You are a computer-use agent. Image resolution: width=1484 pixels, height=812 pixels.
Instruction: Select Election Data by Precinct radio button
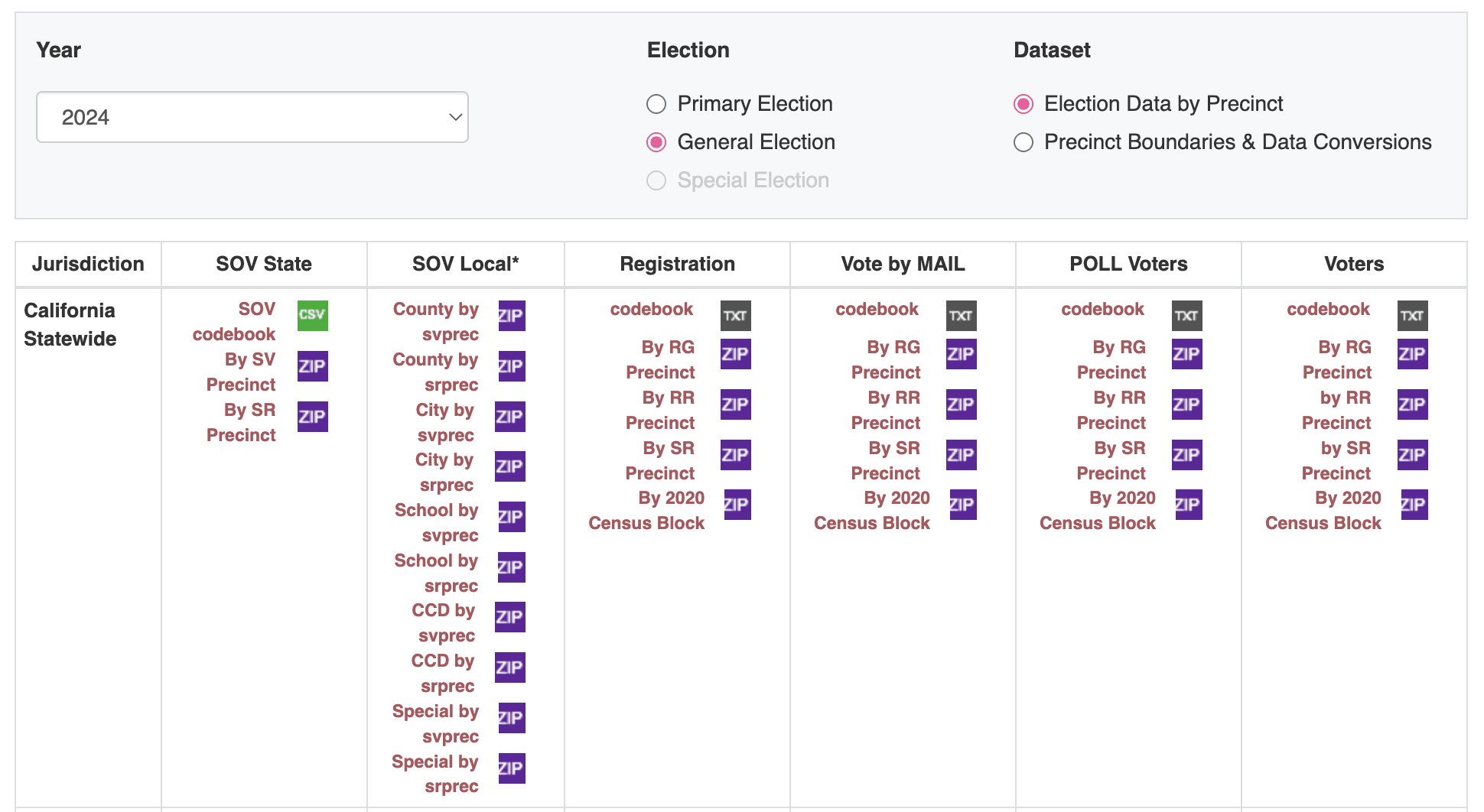coord(1023,104)
